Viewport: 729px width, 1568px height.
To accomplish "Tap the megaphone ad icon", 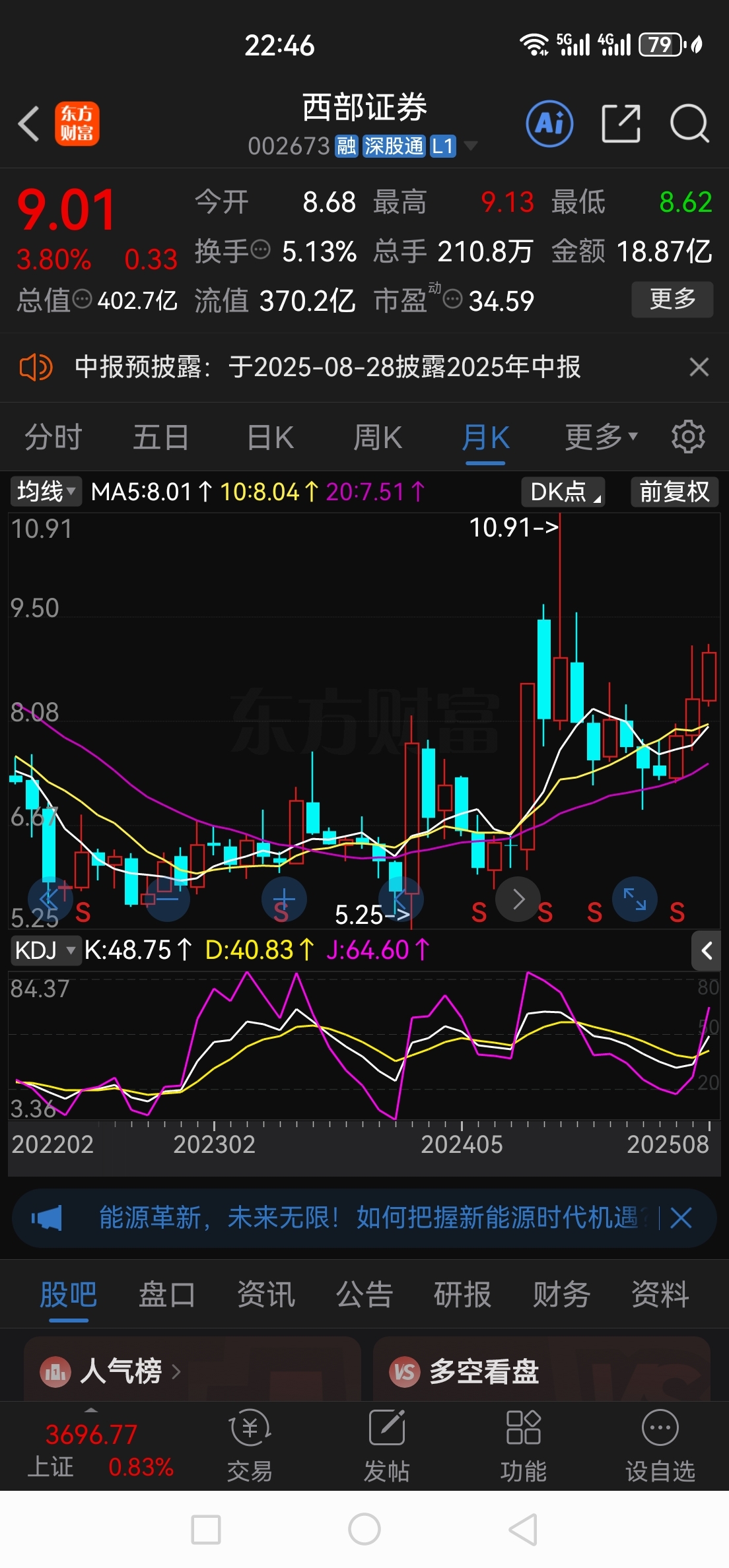I will (x=47, y=1218).
